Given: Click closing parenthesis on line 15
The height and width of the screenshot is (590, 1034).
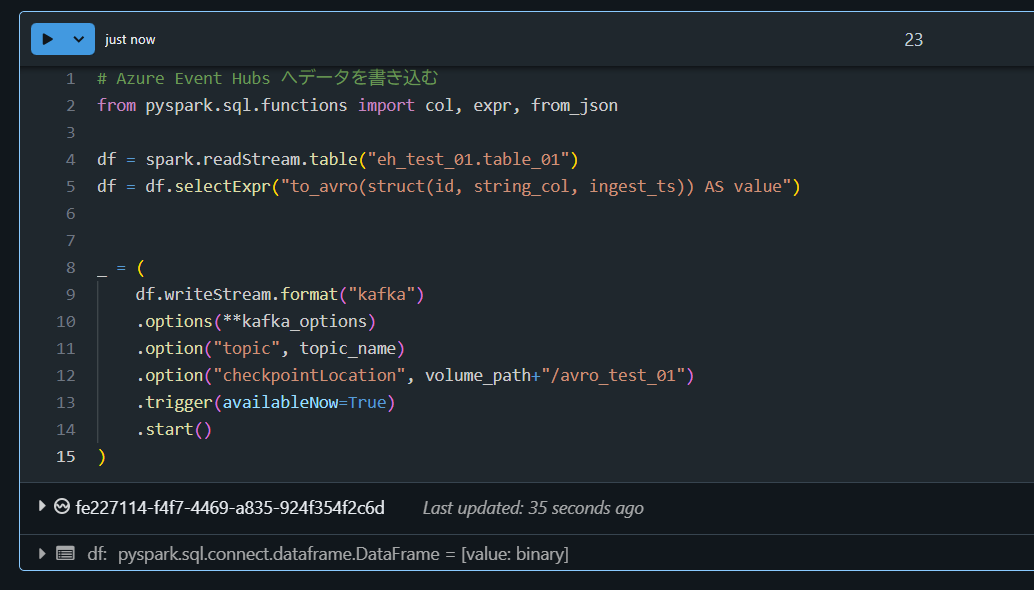Looking at the screenshot, I should coord(102,456).
